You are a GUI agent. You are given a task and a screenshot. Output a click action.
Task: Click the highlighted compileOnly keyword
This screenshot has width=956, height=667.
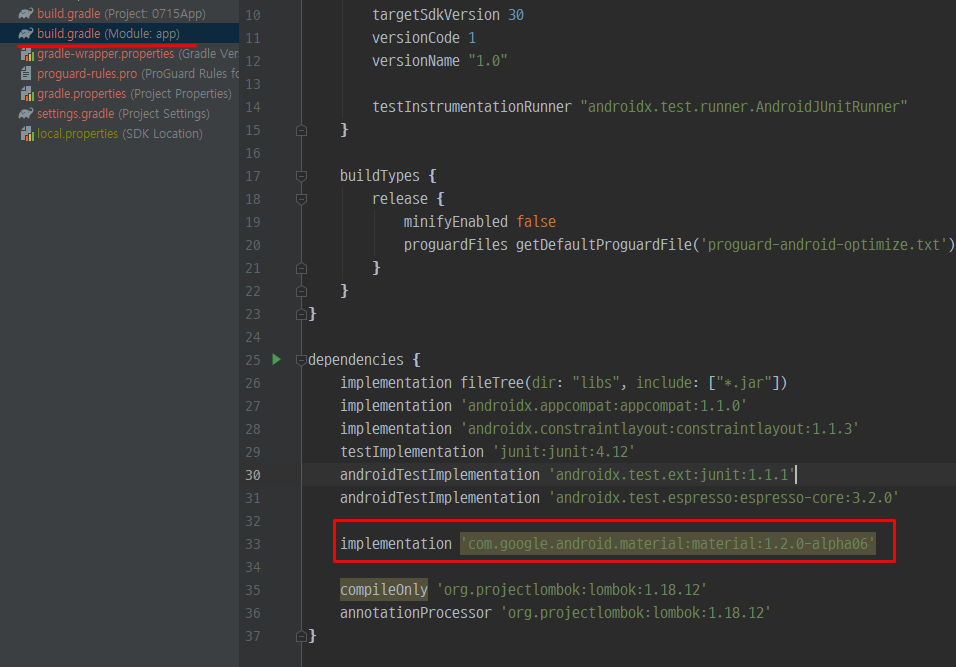(384, 590)
